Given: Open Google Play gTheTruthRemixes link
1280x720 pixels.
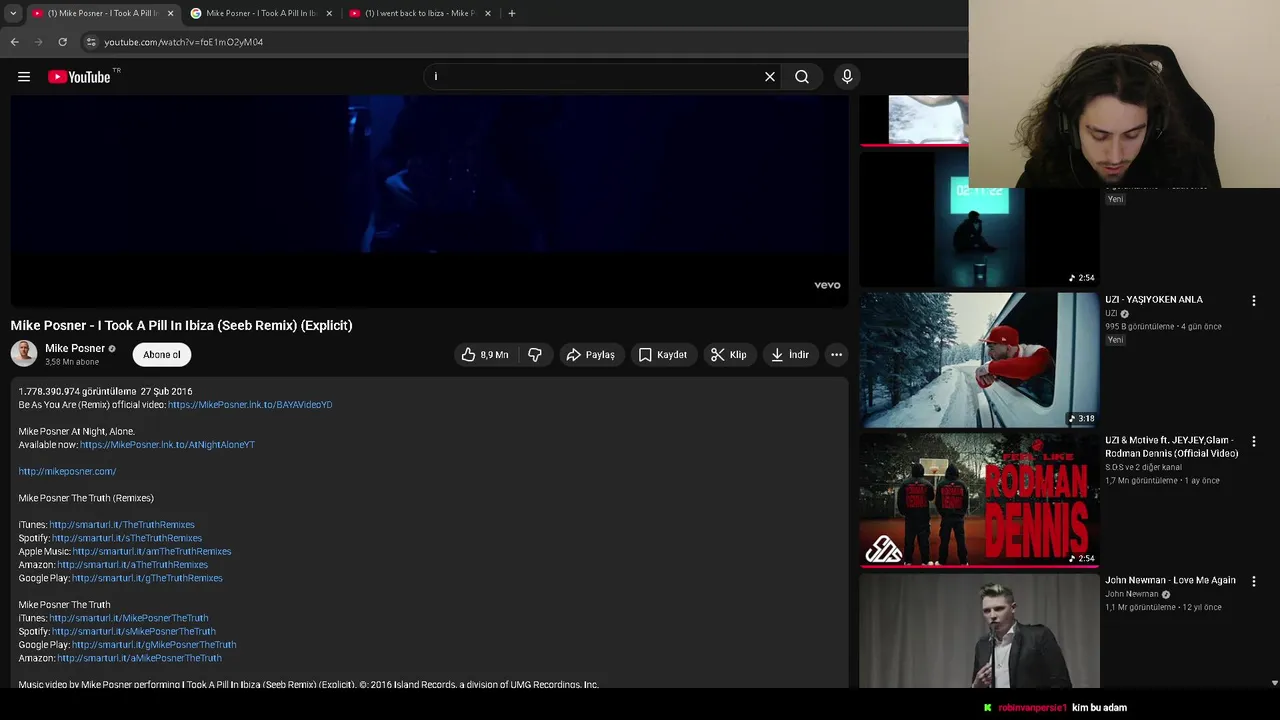Looking at the screenshot, I should click(147, 578).
